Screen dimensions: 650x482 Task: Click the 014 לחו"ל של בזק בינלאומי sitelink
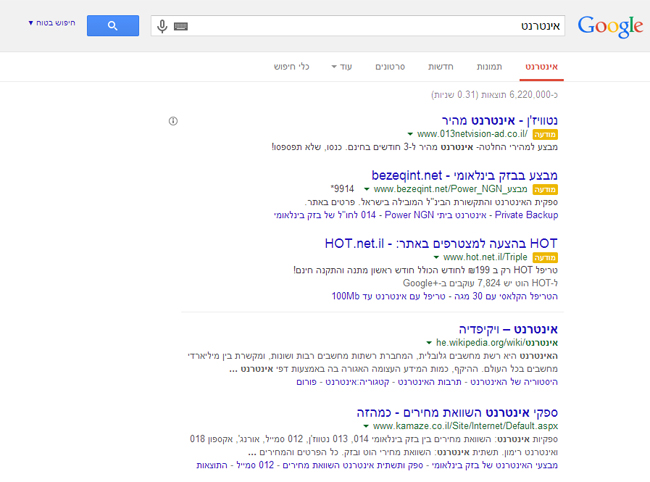click(x=325, y=215)
